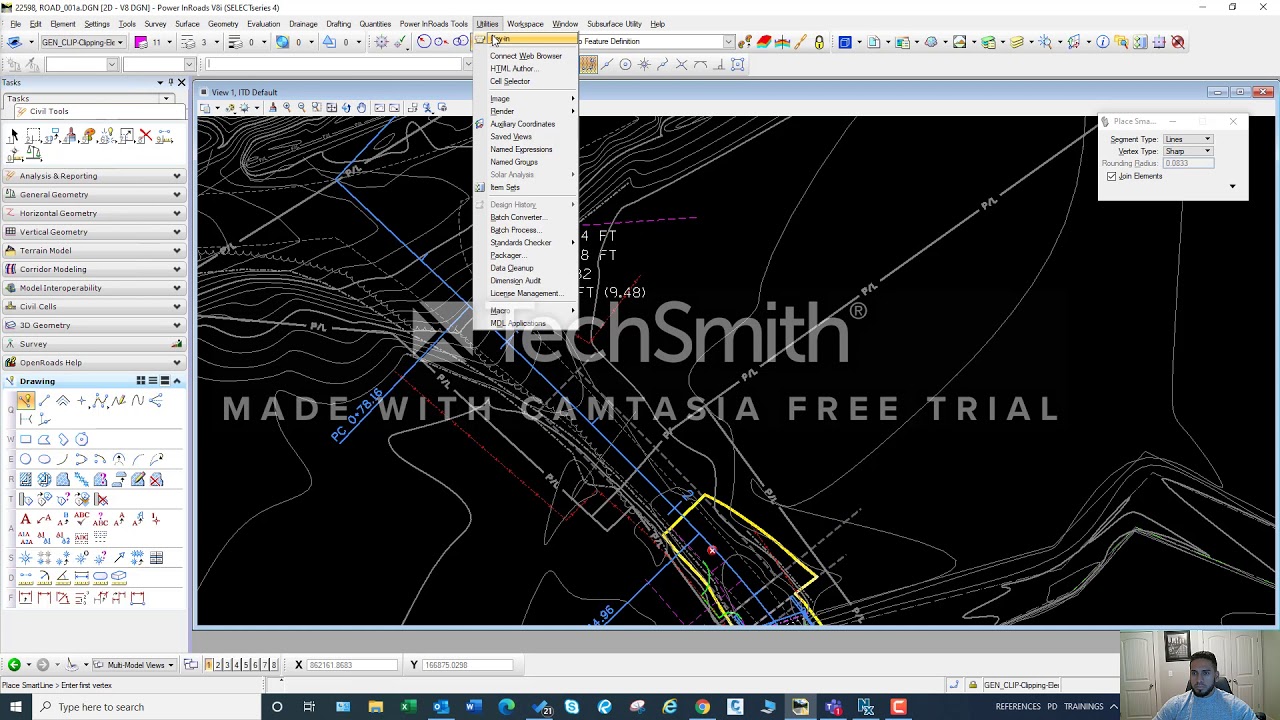The image size is (1280, 720).
Task: Switch Drawing panel to list layout
Action: coord(153,381)
